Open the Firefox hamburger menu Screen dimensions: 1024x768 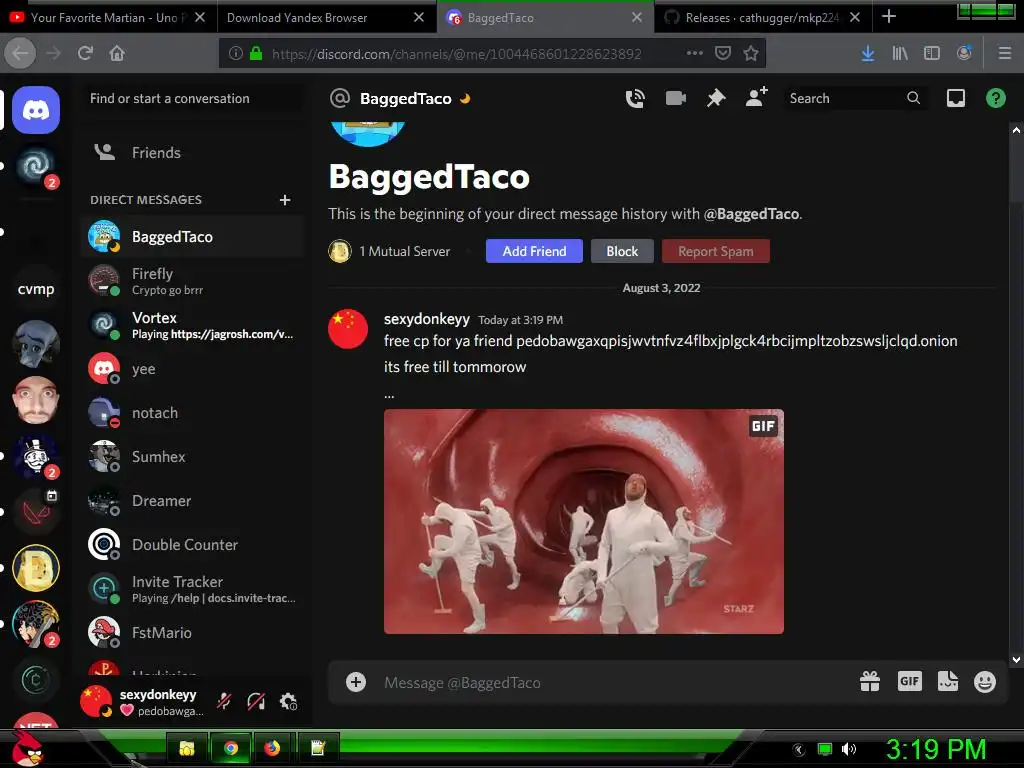[x=1004, y=53]
